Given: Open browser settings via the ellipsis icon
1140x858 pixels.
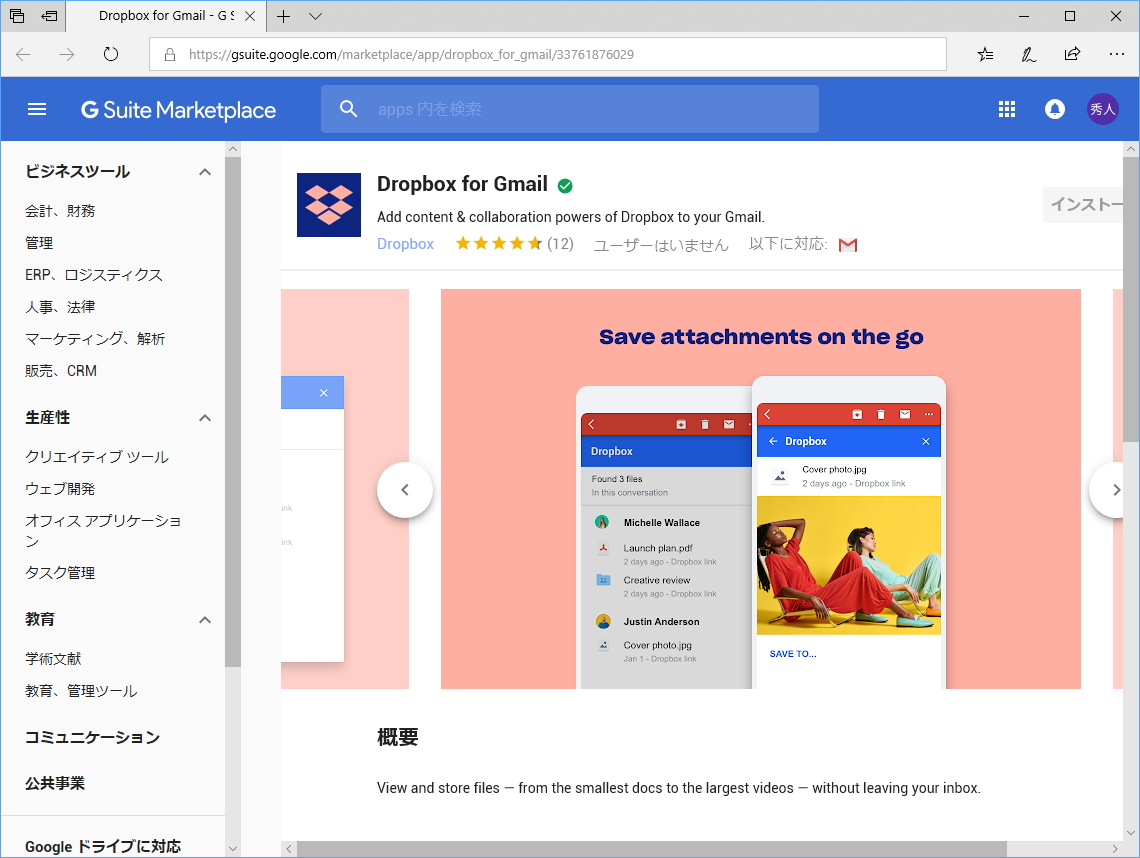Looking at the screenshot, I should pos(1116,54).
